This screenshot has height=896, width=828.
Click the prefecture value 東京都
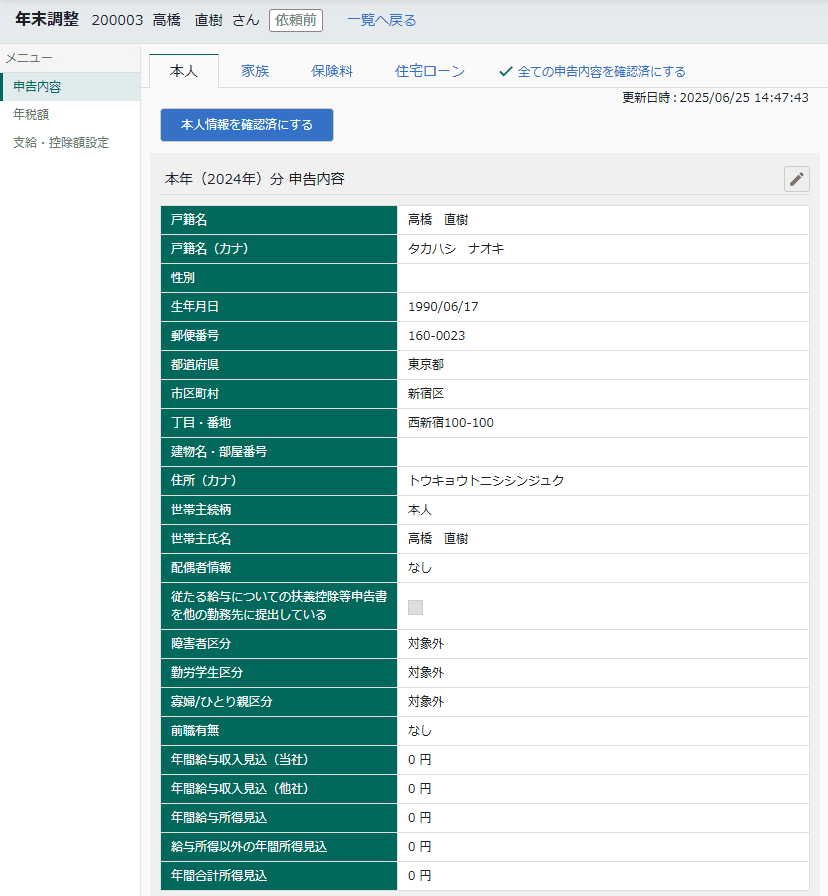coord(426,365)
